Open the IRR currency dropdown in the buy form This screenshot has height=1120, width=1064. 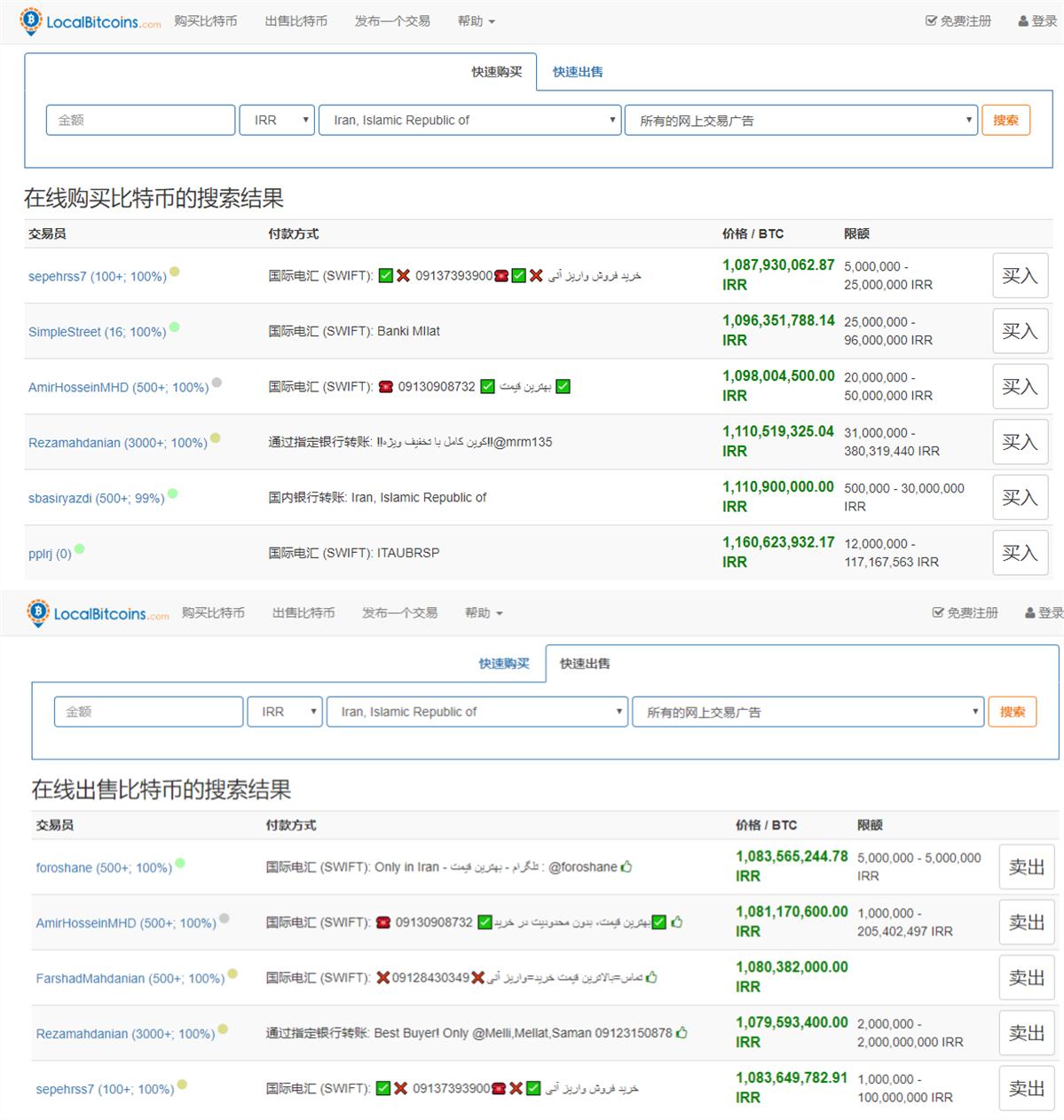[277, 121]
